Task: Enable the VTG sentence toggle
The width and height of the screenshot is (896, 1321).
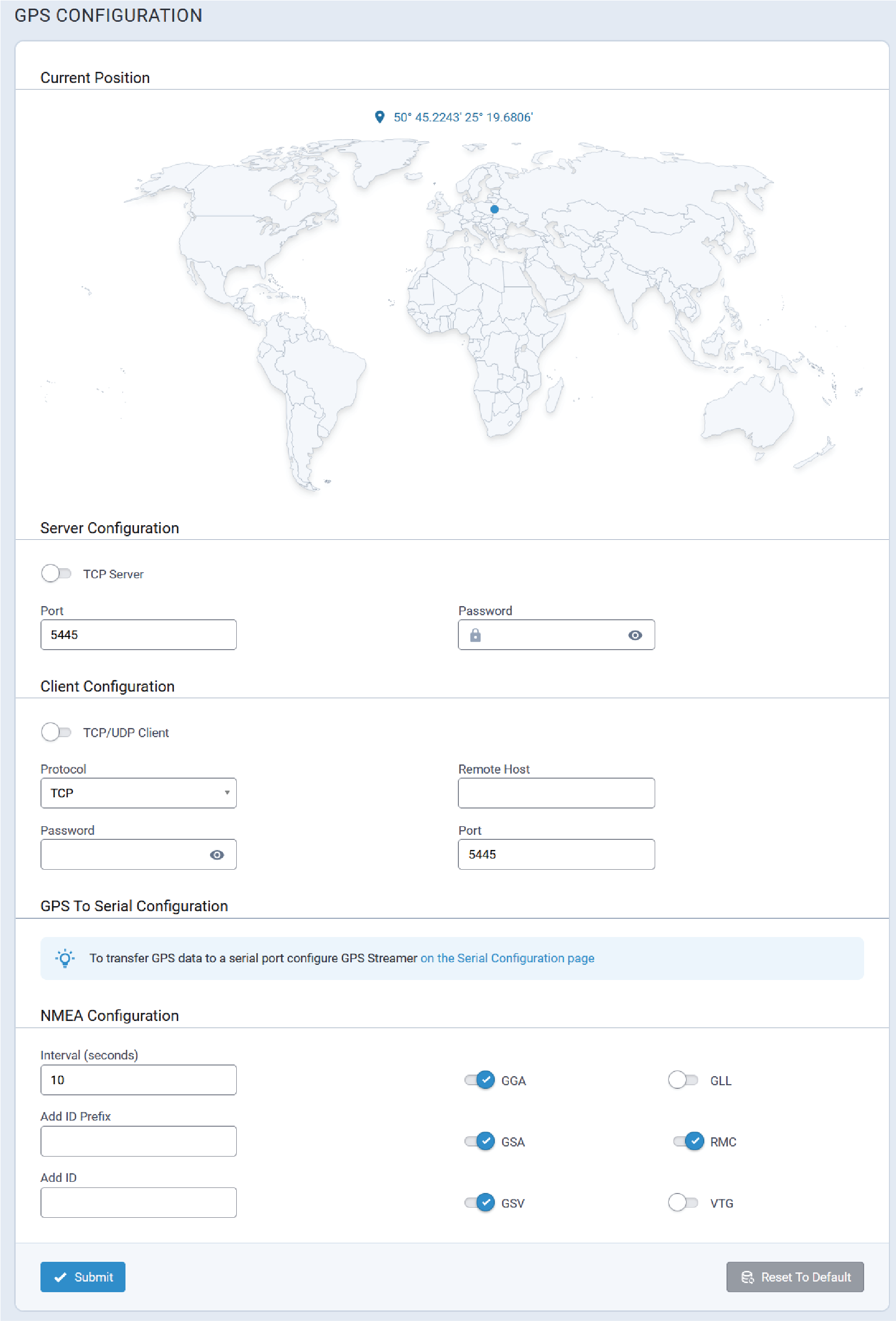Action: (x=682, y=1203)
